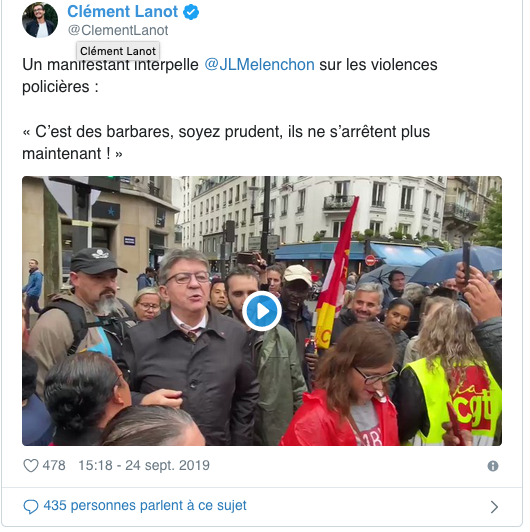Click the "C'est des barbares" quote text
The image size is (530, 532).
105,132
